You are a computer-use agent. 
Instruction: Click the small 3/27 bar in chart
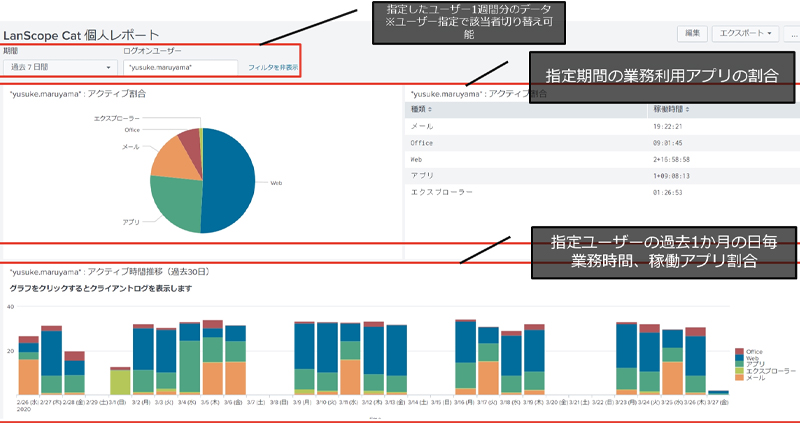pyautogui.click(x=718, y=392)
